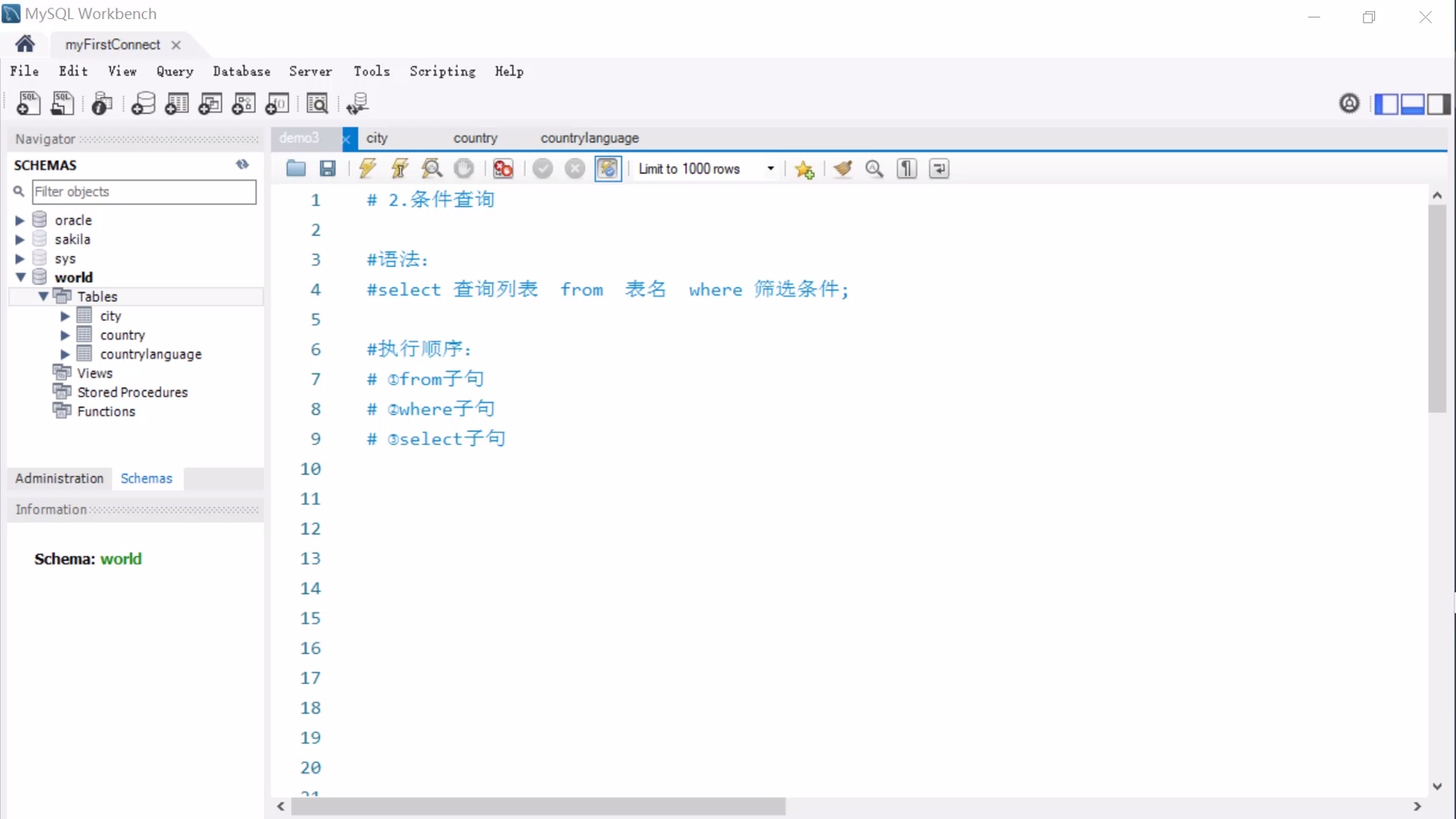Create a new SQL tab for executing queries
This screenshot has height=819, width=1456.
(x=28, y=104)
